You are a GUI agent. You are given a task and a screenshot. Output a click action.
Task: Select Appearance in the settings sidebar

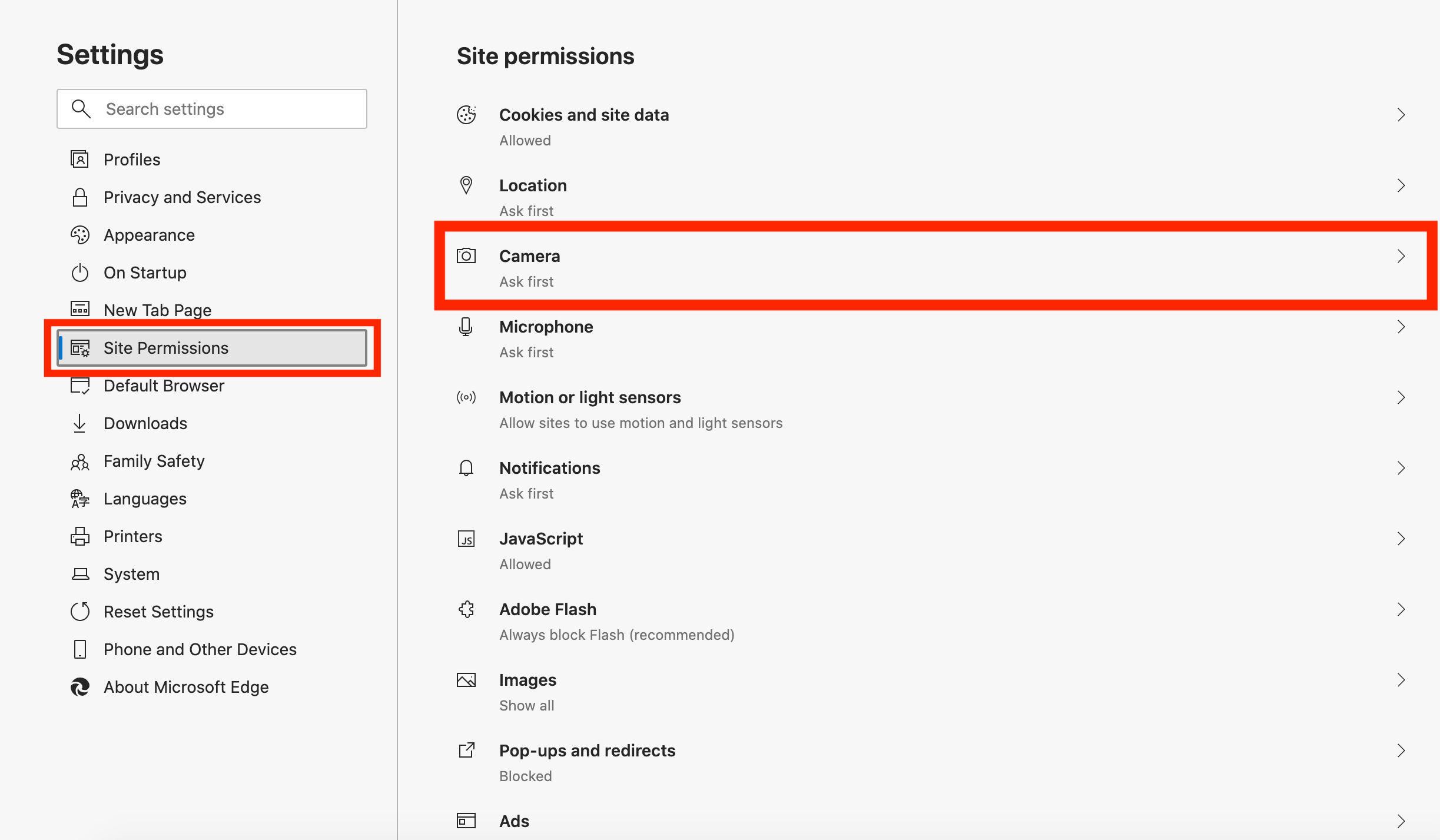click(149, 235)
